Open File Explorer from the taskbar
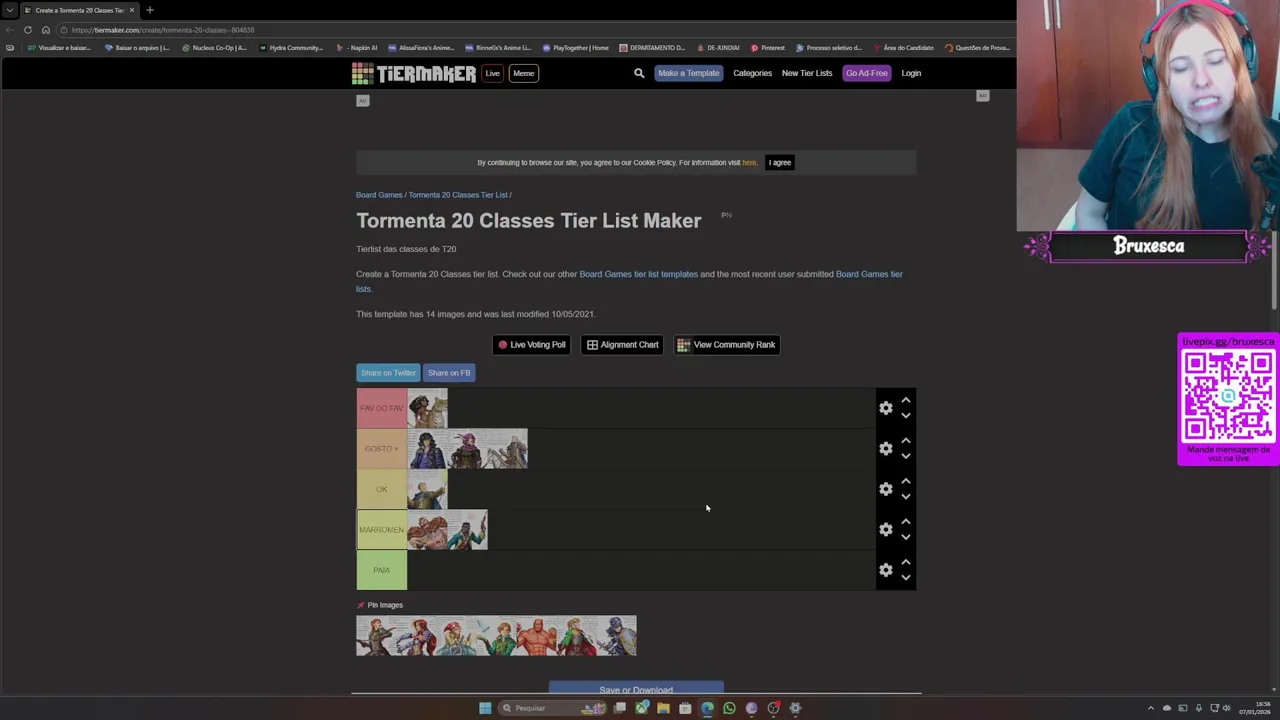 663,708
